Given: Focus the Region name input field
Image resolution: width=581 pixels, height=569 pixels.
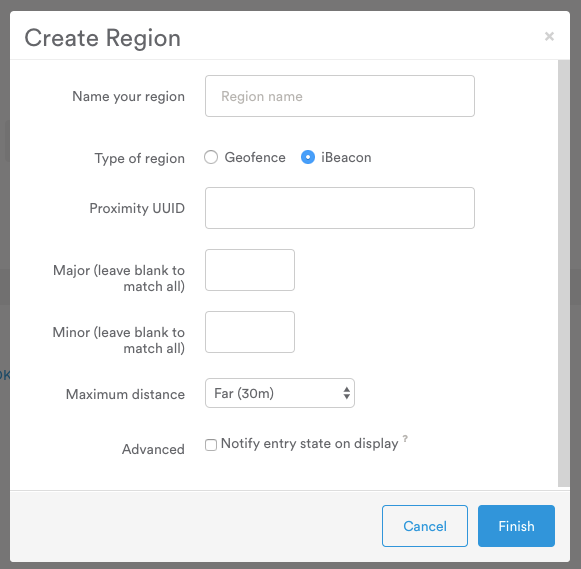Looking at the screenshot, I should 340,96.
